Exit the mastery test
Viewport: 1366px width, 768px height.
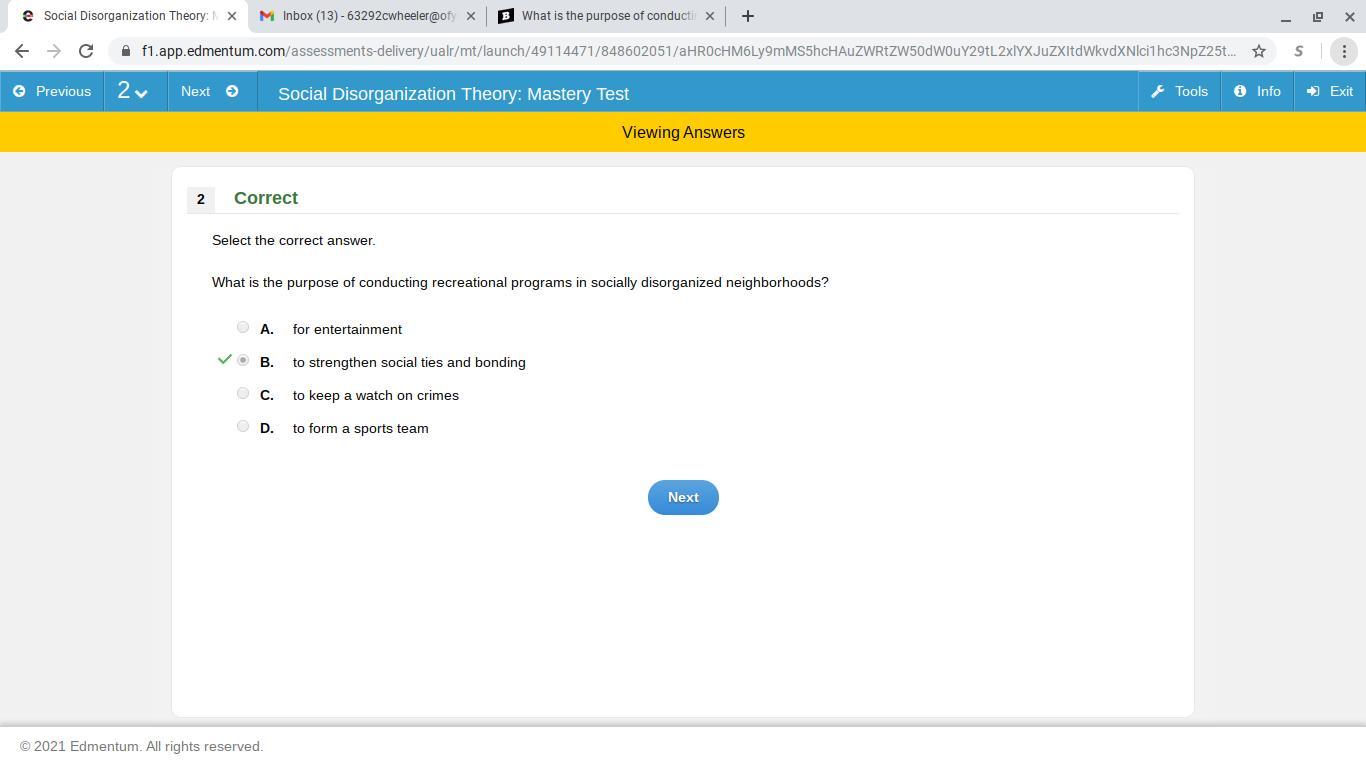click(x=1330, y=91)
